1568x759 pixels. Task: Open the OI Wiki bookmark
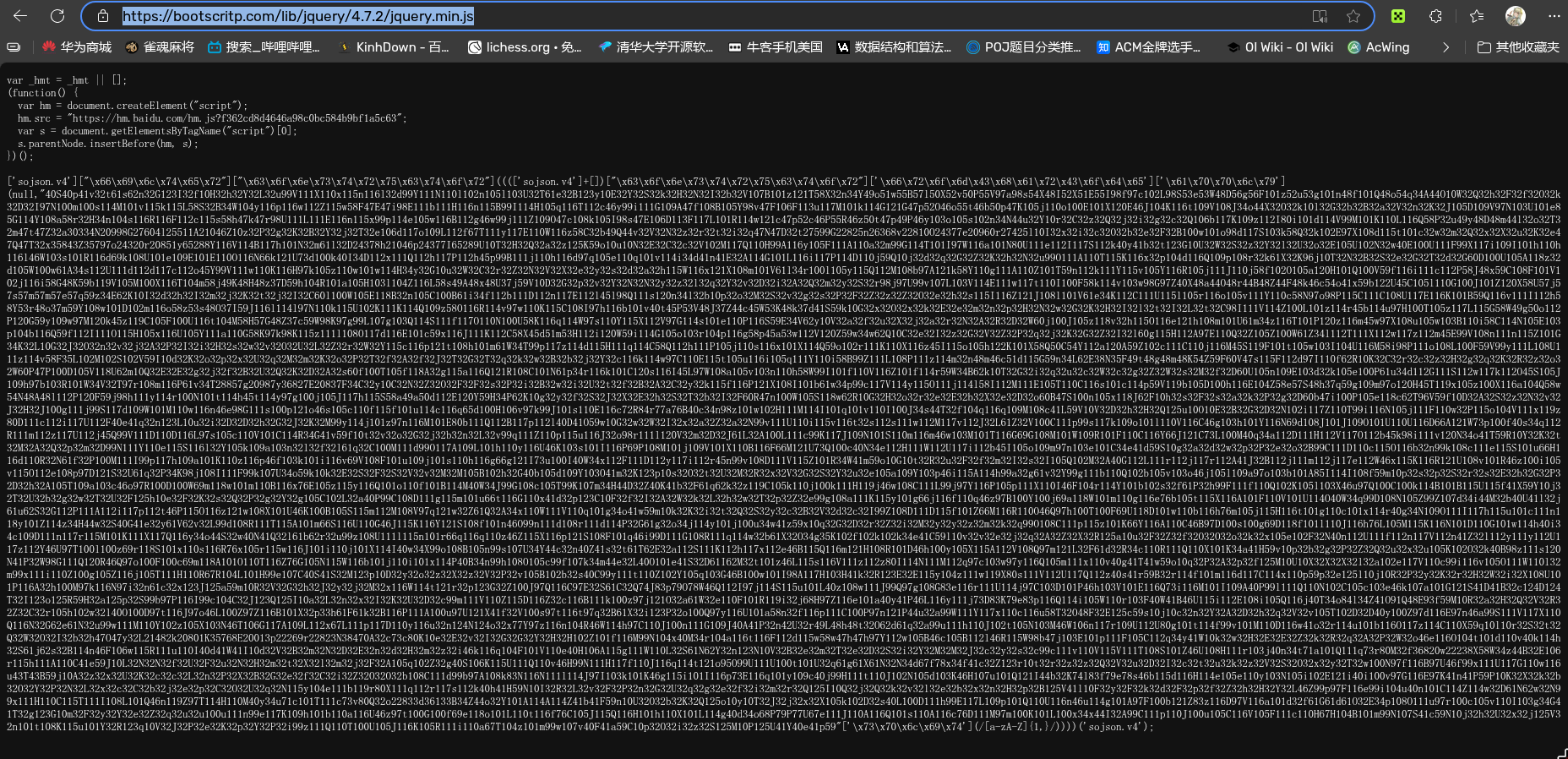point(1279,47)
